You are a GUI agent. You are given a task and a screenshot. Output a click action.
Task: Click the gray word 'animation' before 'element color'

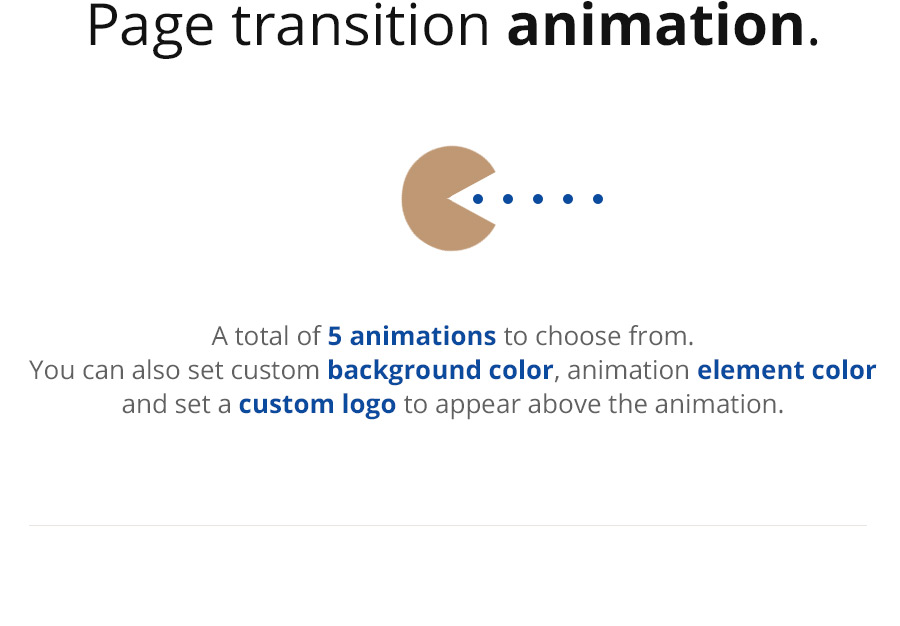pyautogui.click(x=629, y=370)
